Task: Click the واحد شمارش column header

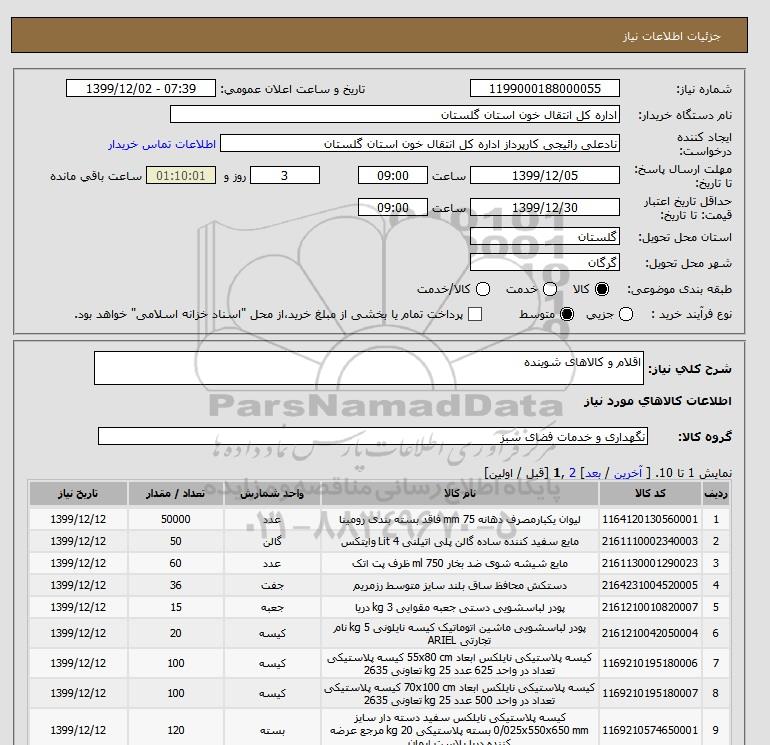Action: click(x=272, y=494)
